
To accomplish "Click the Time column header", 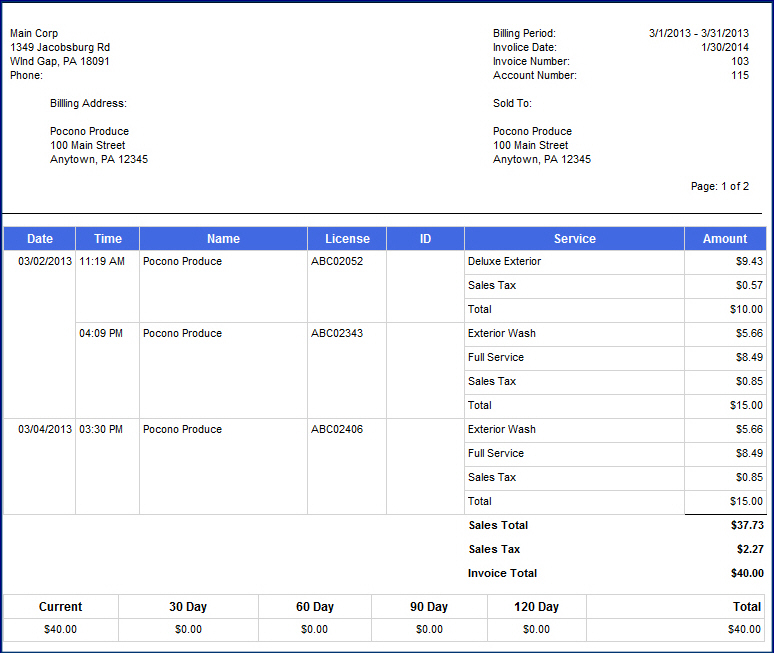I will coord(108,239).
